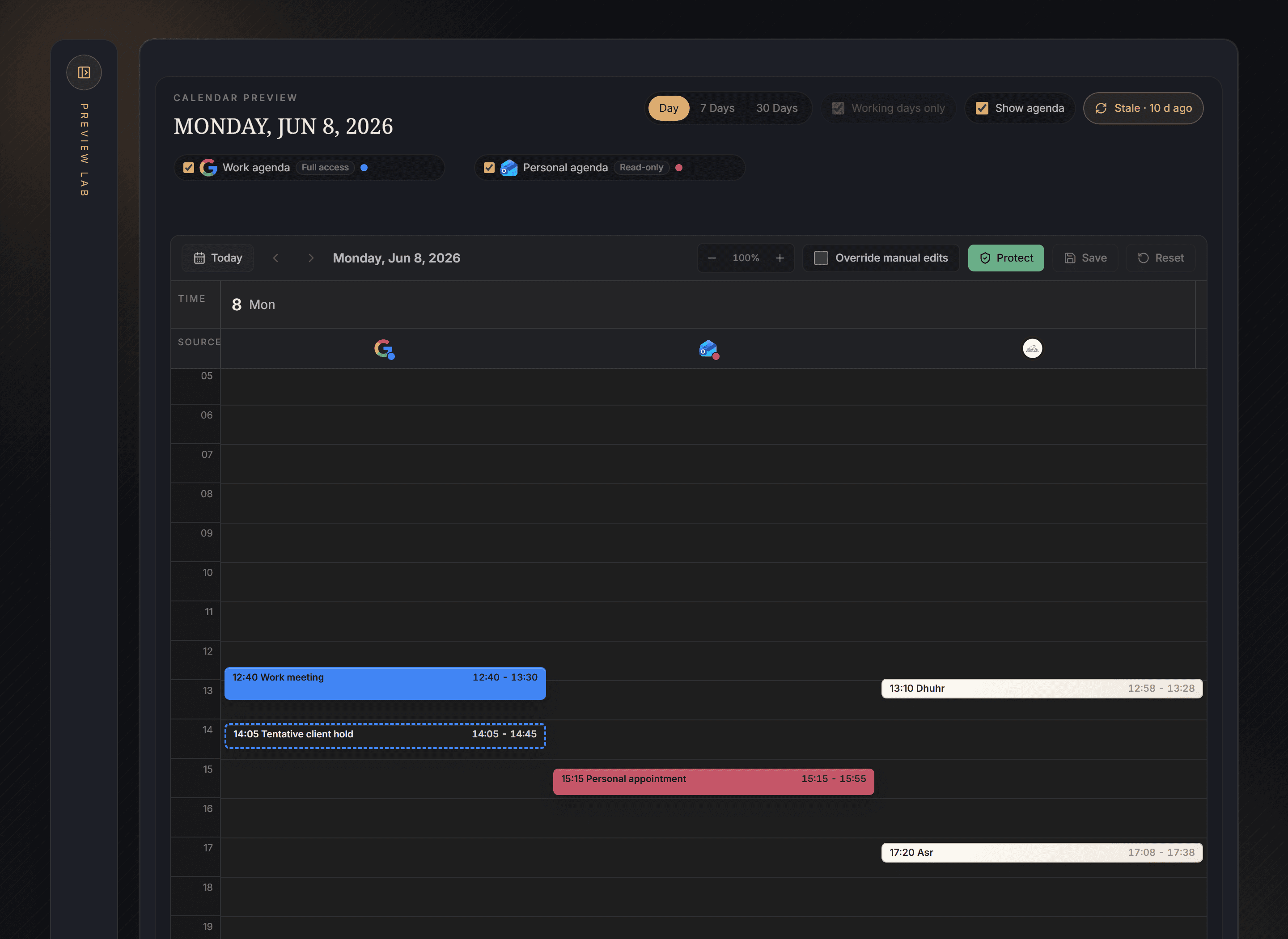The image size is (1288, 939).
Task: Click the 05 hour label
Action: [x=206, y=376]
